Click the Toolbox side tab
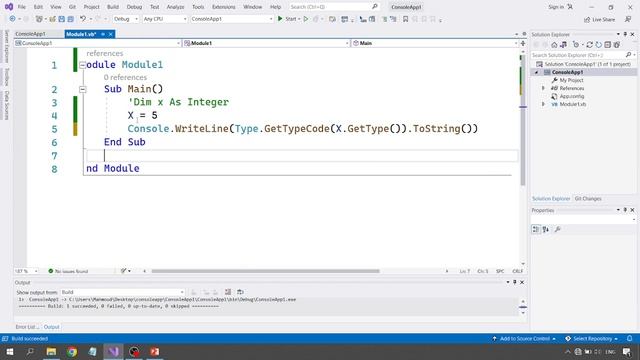 click(x=7, y=77)
